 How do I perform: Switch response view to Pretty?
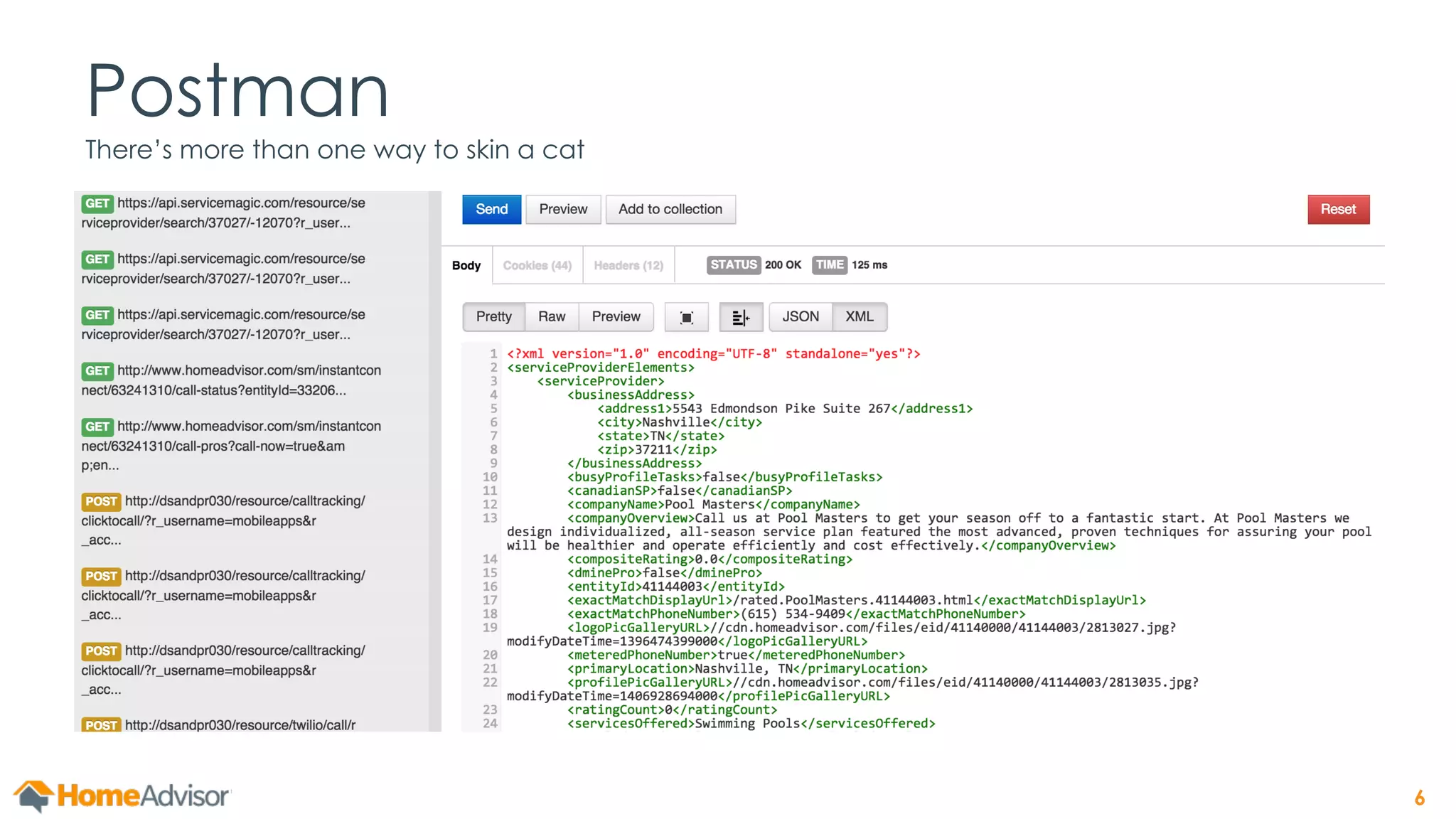click(493, 317)
